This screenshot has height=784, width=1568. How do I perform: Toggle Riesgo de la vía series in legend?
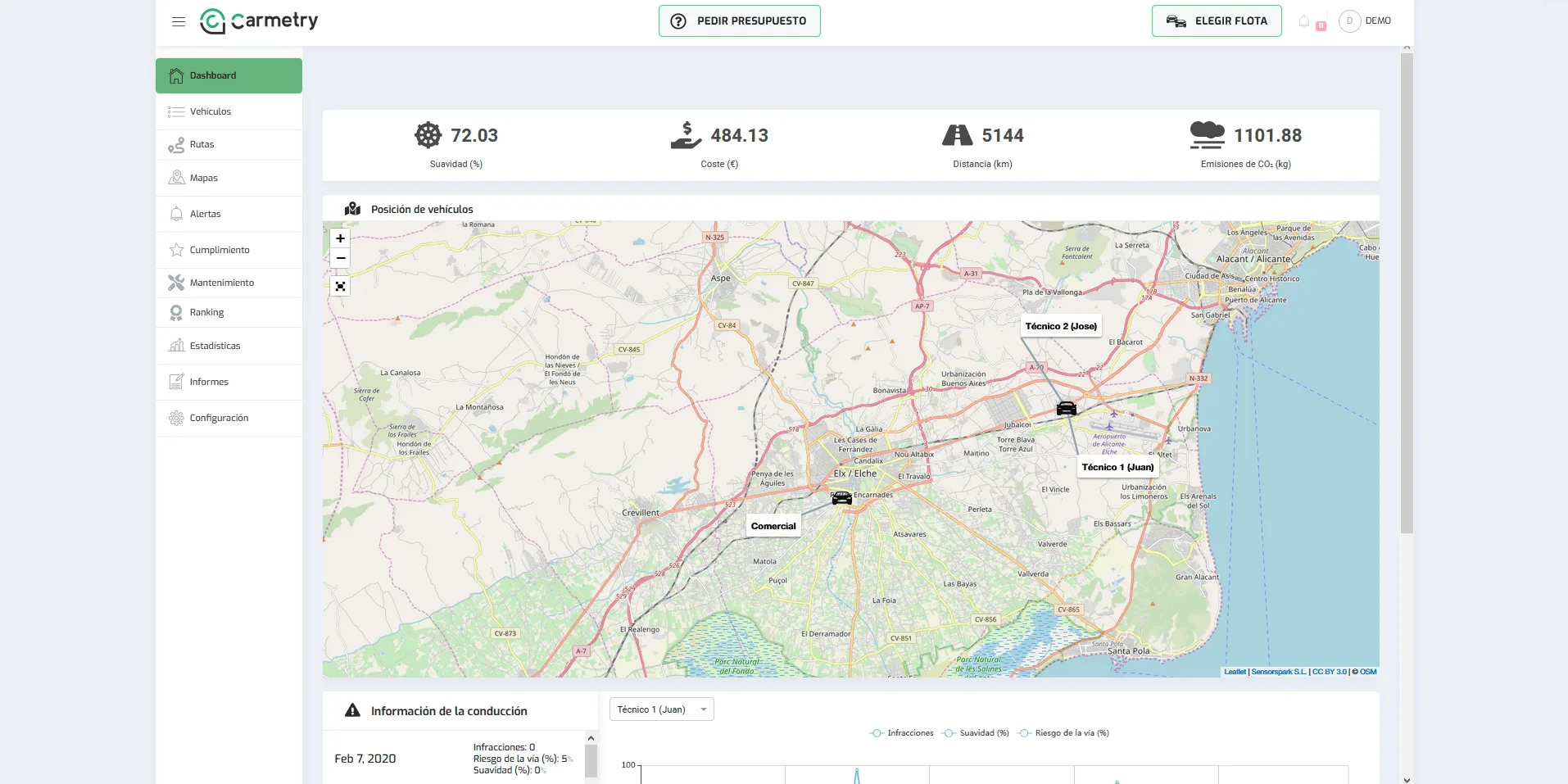(x=1063, y=733)
